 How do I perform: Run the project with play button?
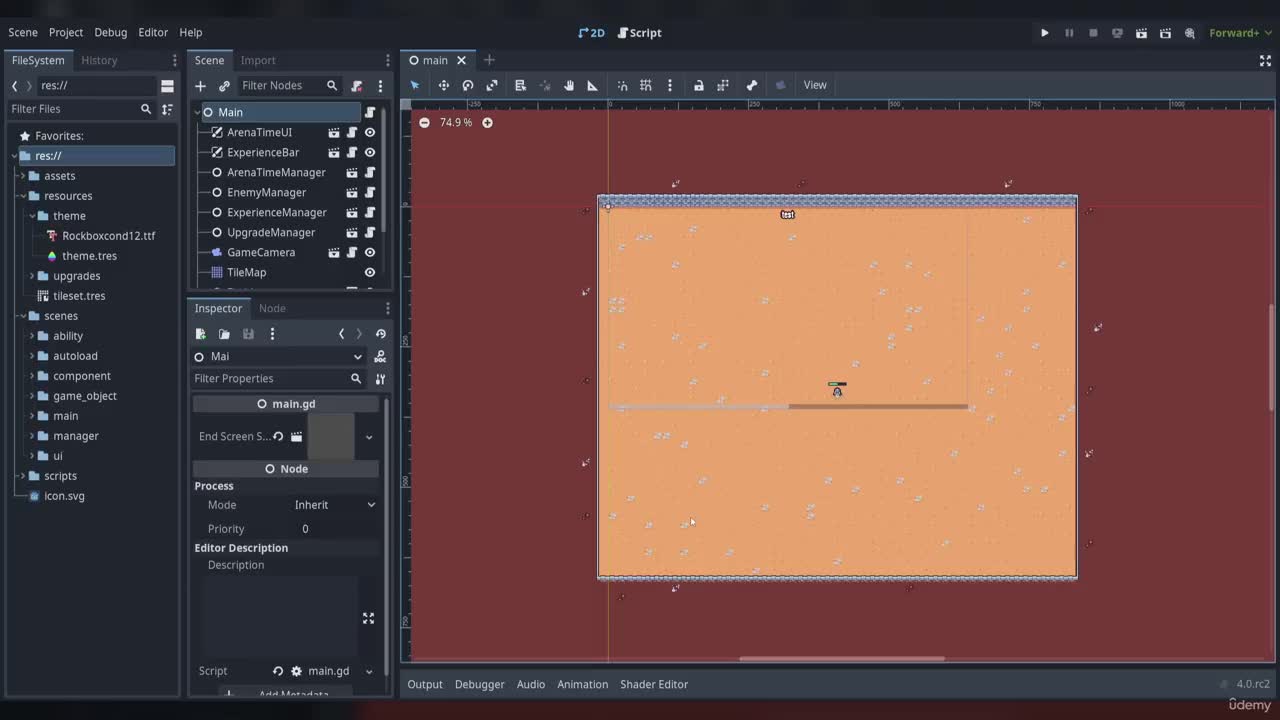1045,33
